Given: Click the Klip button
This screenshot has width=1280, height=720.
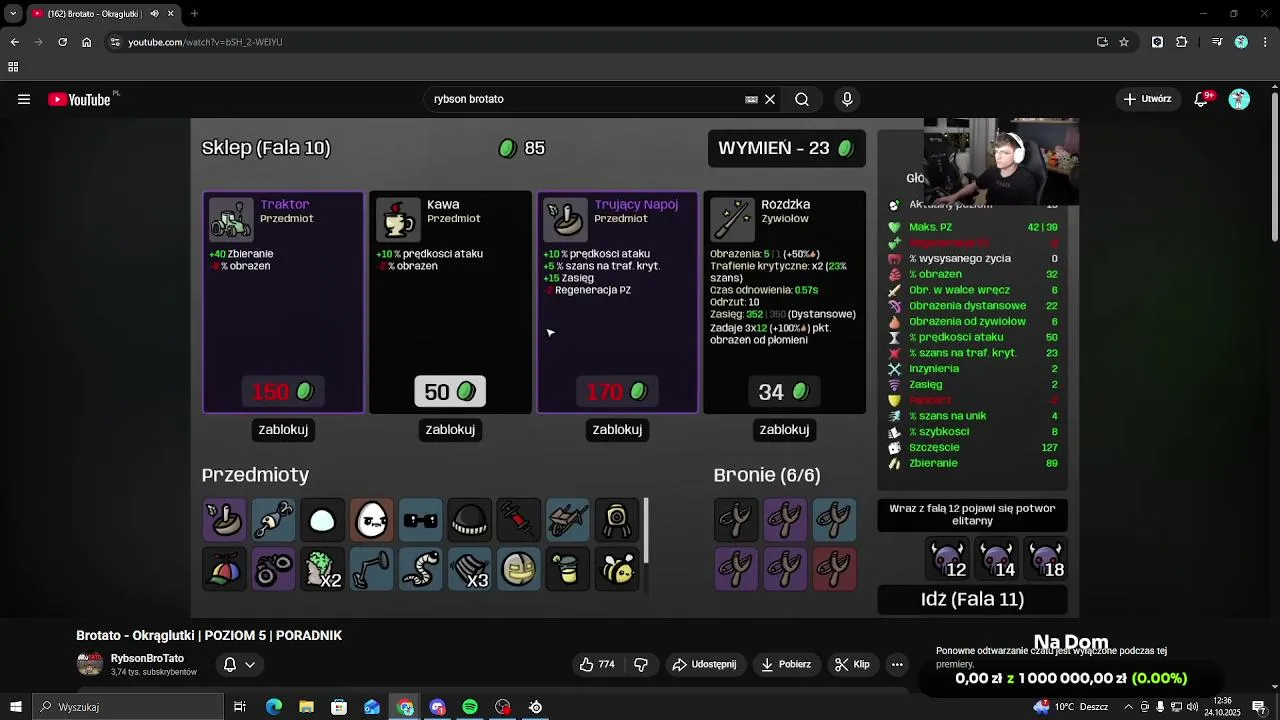Looking at the screenshot, I should point(851,664).
